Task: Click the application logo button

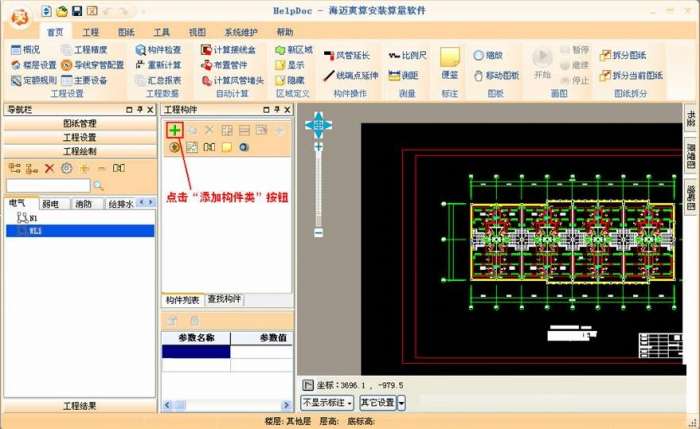Action: coord(20,18)
